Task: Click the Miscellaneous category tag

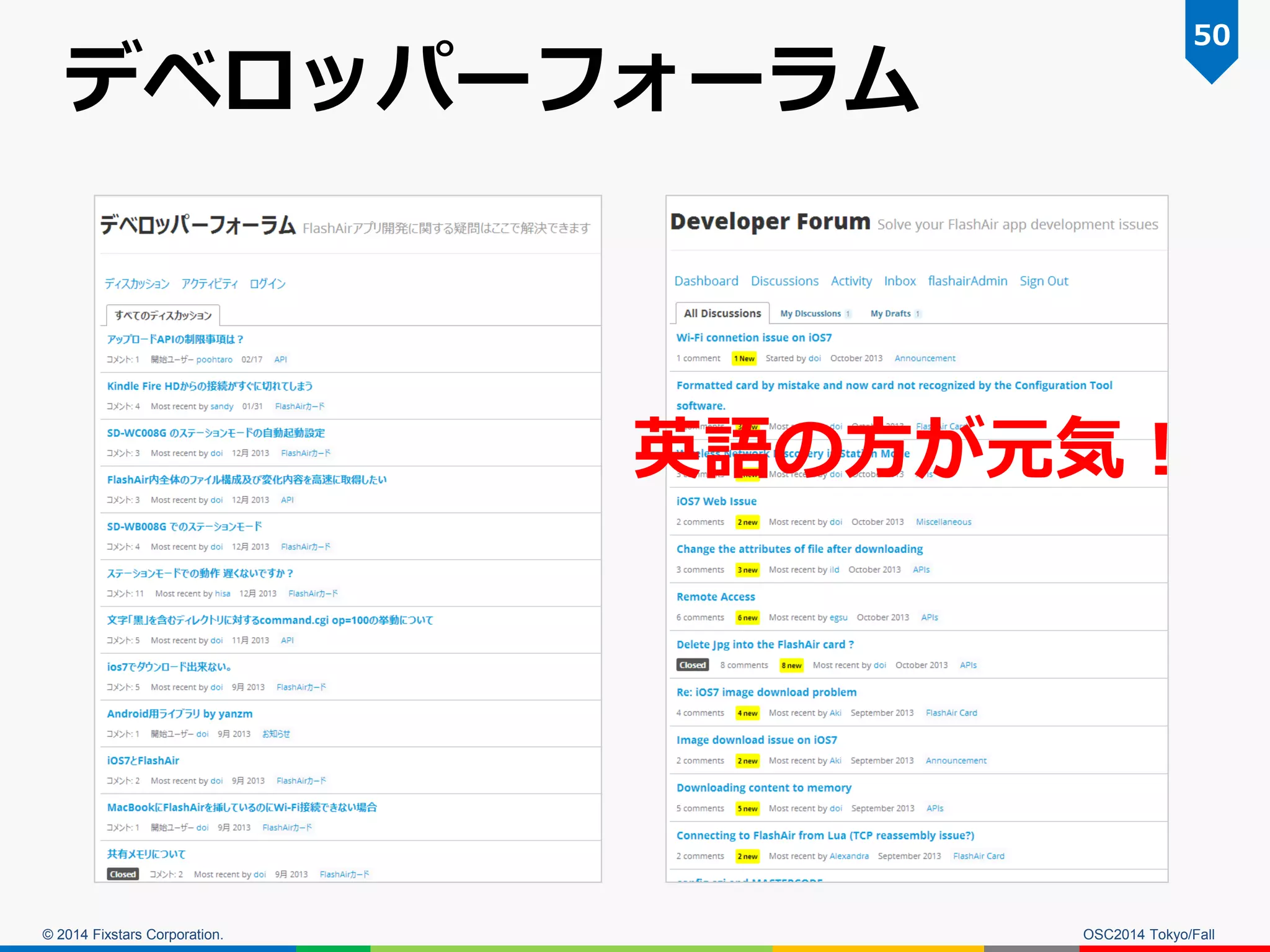Action: [944, 522]
